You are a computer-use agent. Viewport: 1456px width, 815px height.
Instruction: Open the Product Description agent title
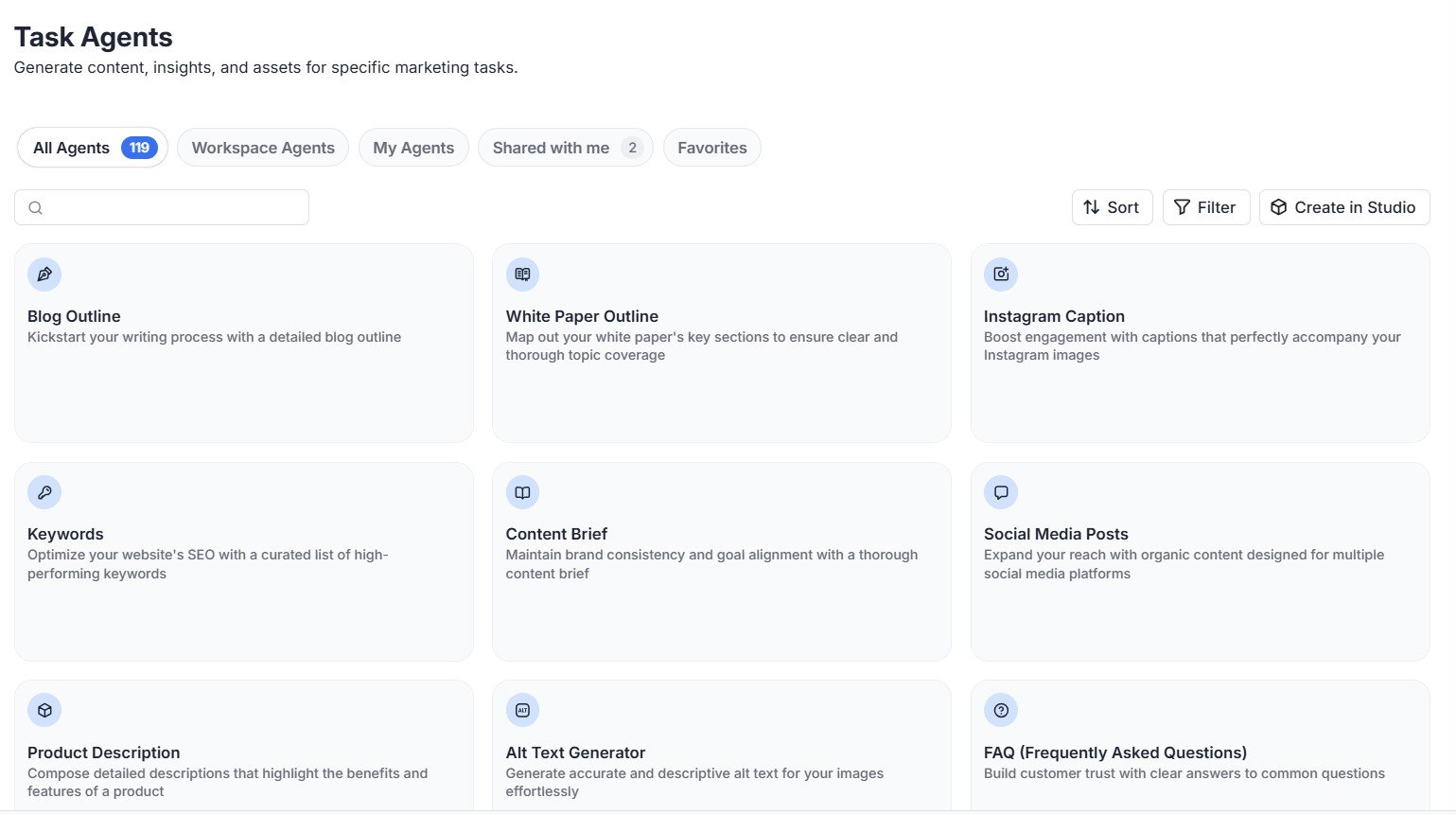click(x=103, y=753)
